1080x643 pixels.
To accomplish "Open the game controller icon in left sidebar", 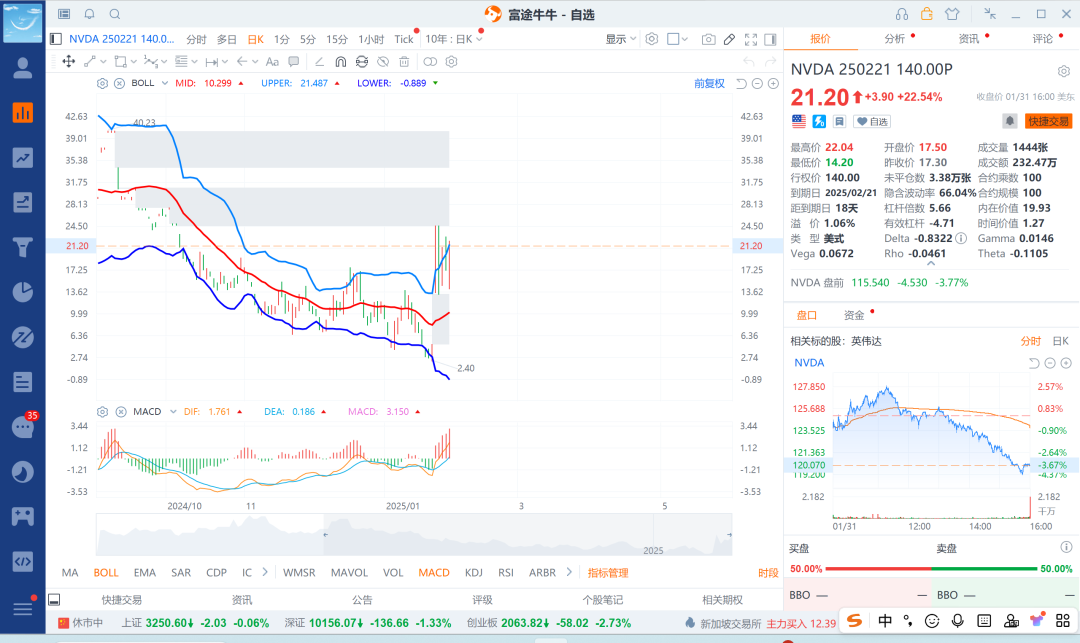I will 23,516.
